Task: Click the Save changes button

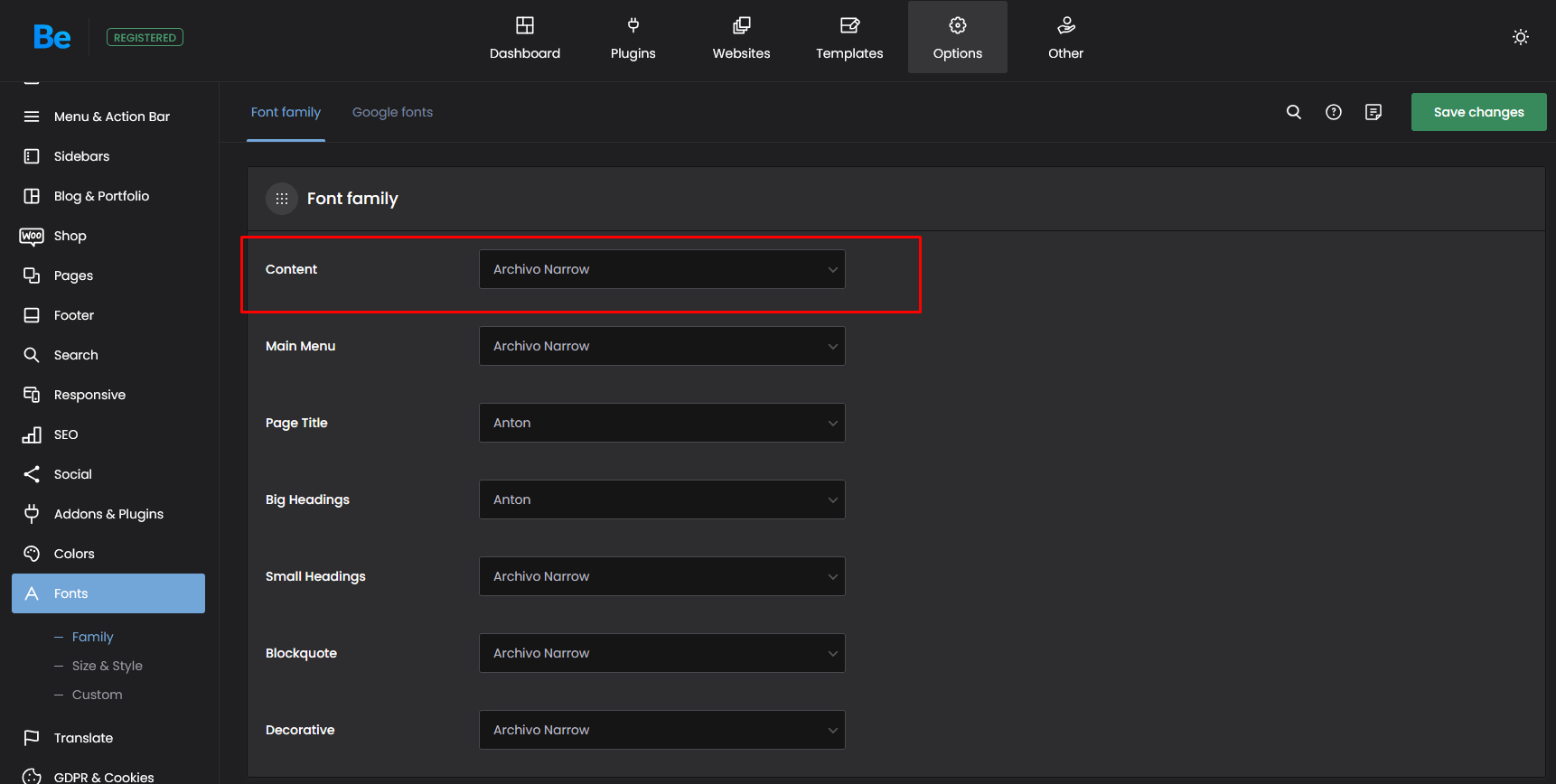Action: 1479,112
